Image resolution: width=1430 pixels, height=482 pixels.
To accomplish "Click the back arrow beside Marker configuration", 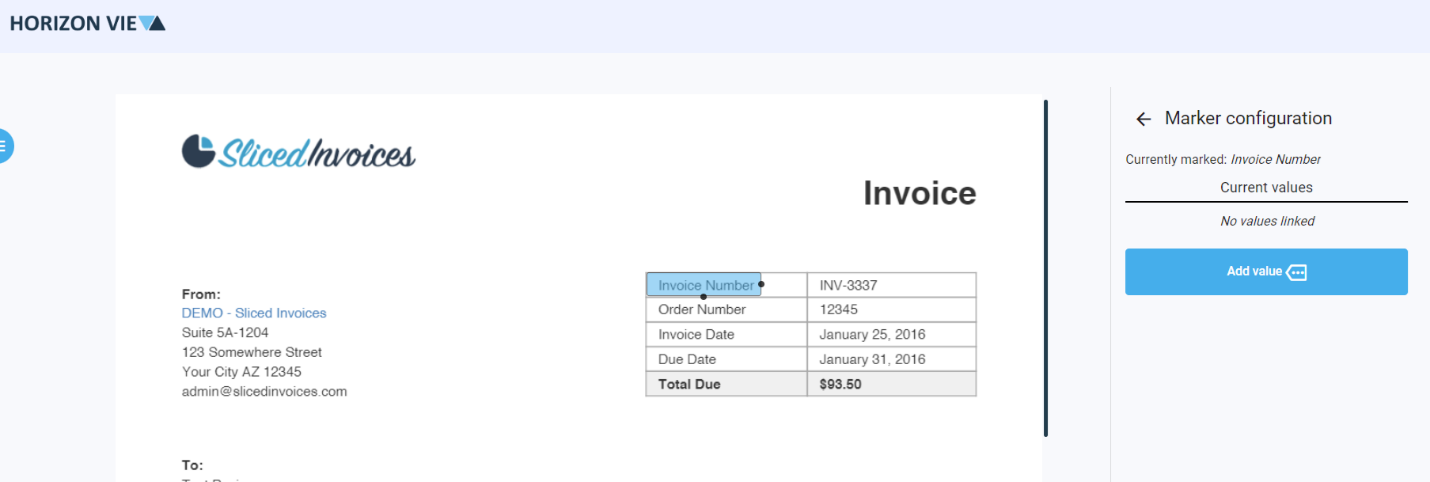I will tap(1143, 119).
